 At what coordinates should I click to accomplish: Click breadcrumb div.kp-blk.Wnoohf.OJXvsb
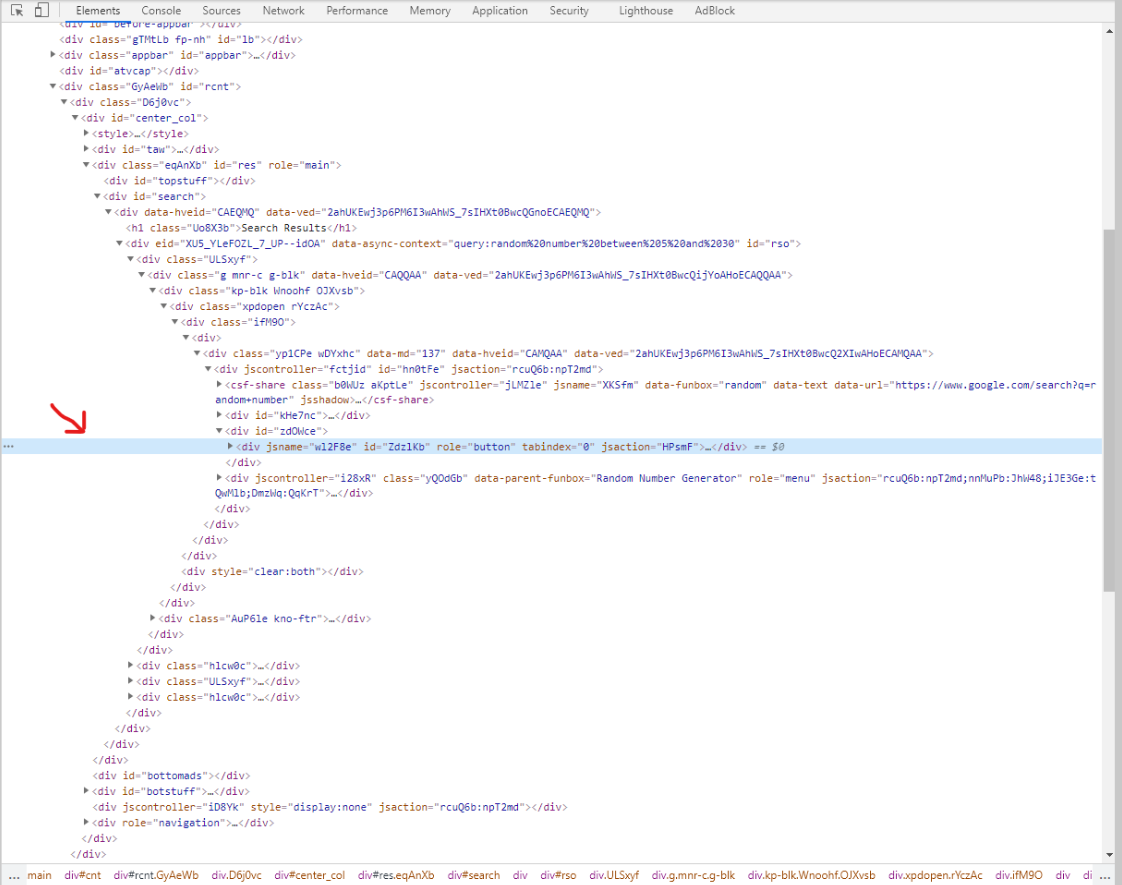(811, 875)
